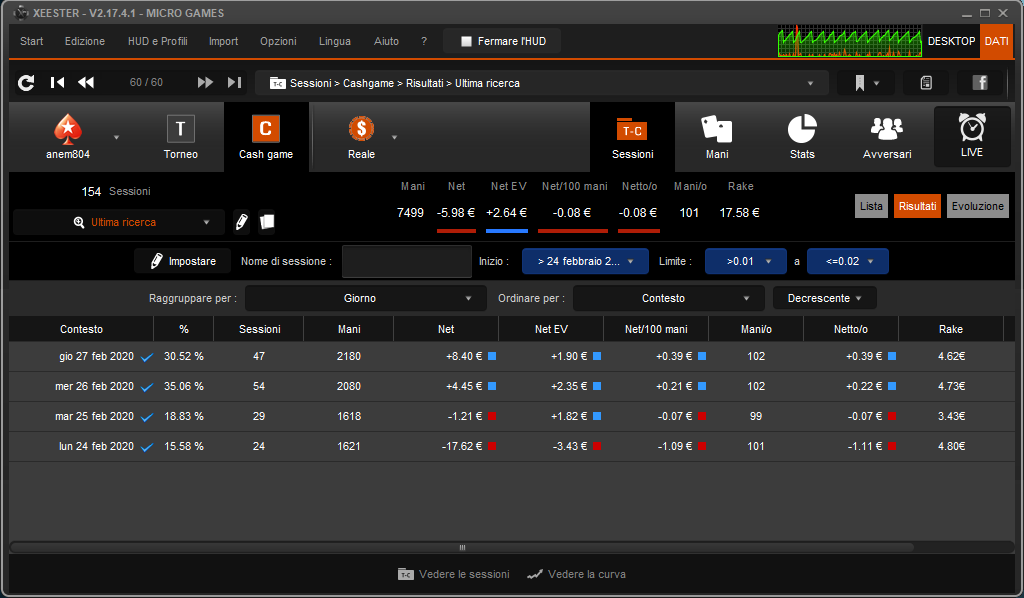Toggle checkmark for mar 25 feb 2020
This screenshot has width=1024, height=598.
click(x=147, y=417)
